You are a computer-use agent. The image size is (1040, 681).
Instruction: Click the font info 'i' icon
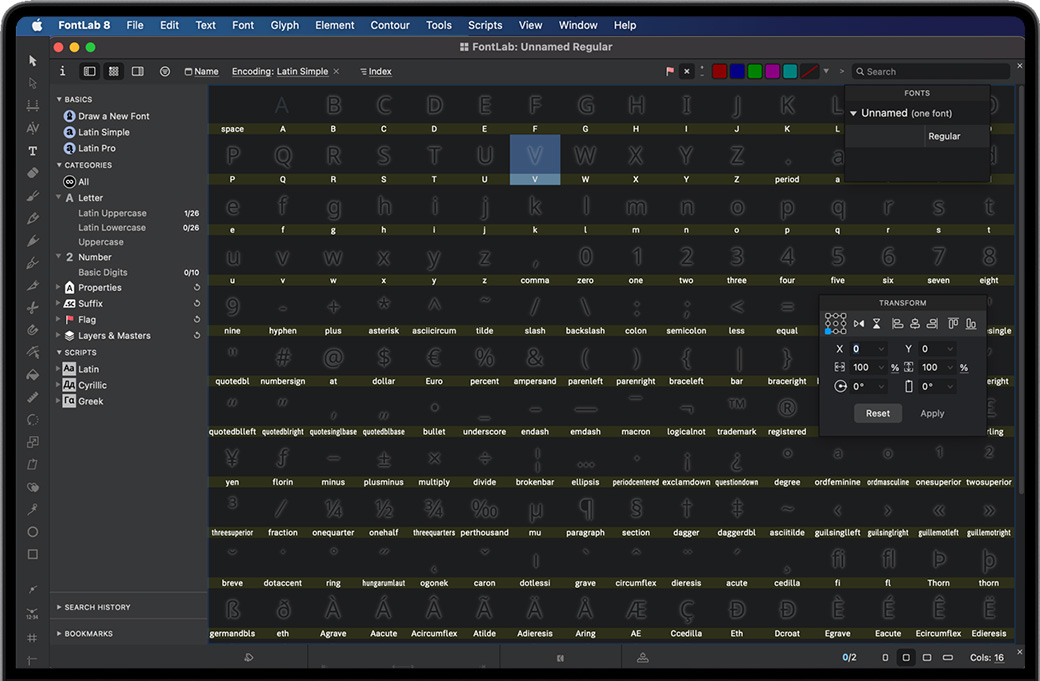point(62,71)
